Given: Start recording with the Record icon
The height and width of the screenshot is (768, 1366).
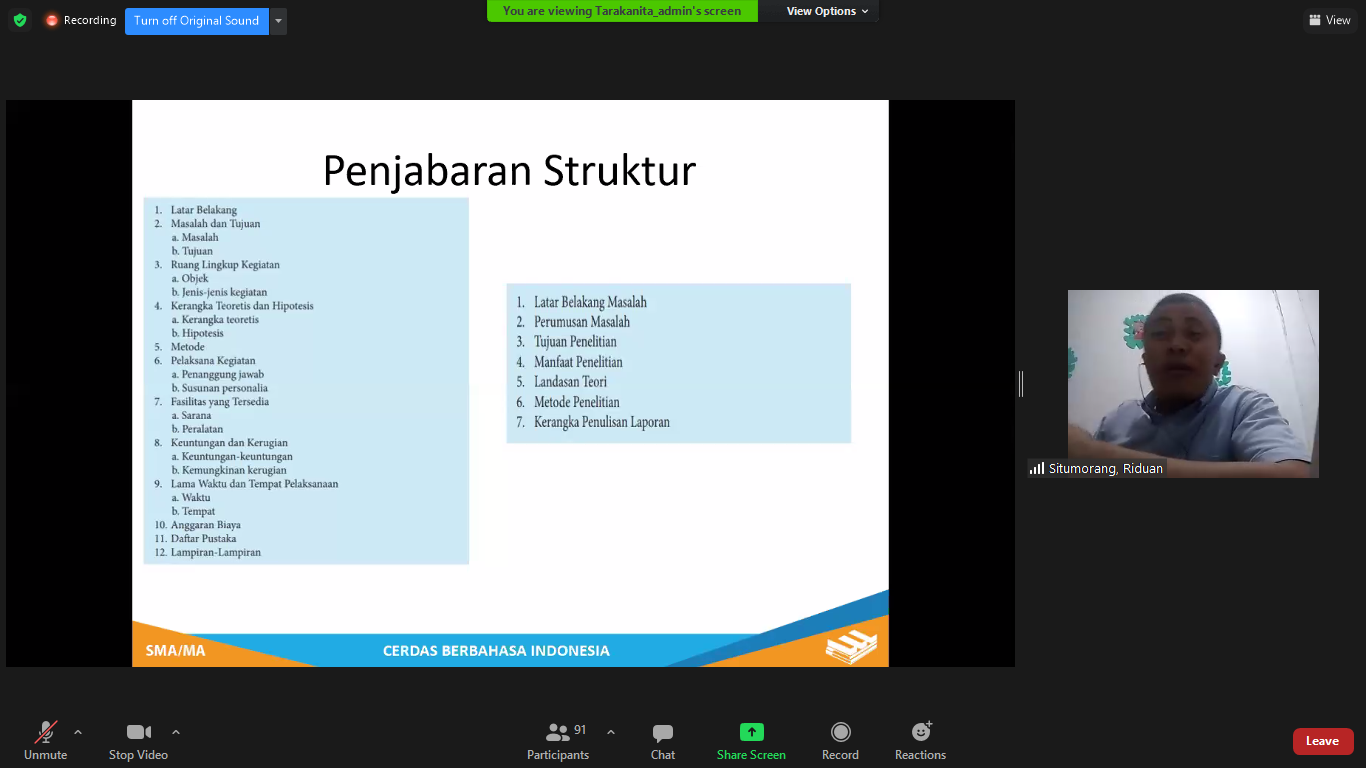Looking at the screenshot, I should 840,732.
